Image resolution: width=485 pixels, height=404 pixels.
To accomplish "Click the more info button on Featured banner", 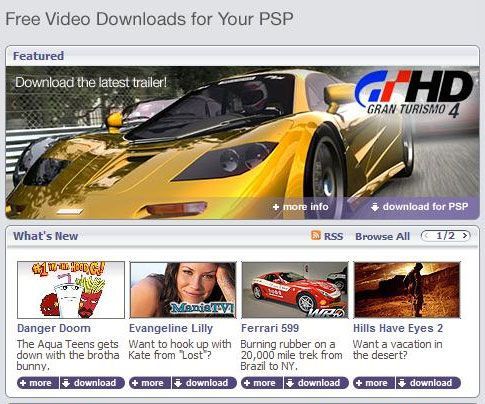I will pos(300,207).
